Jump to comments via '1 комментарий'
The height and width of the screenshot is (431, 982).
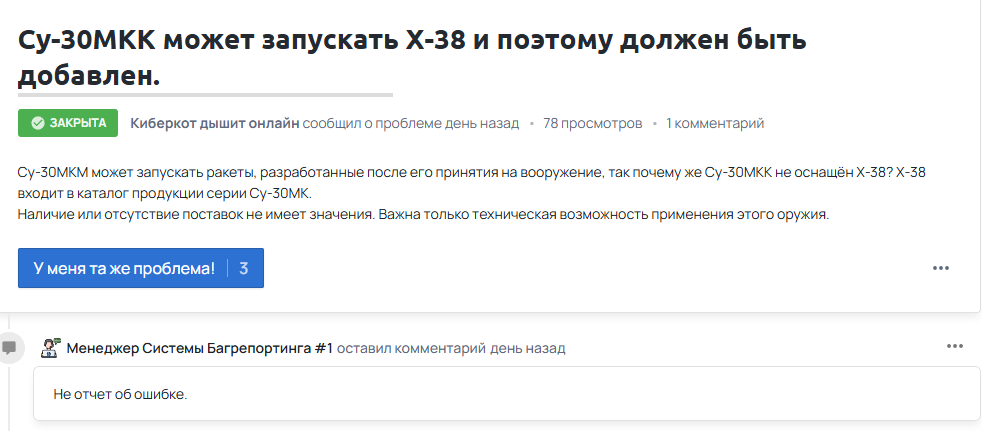(715, 123)
